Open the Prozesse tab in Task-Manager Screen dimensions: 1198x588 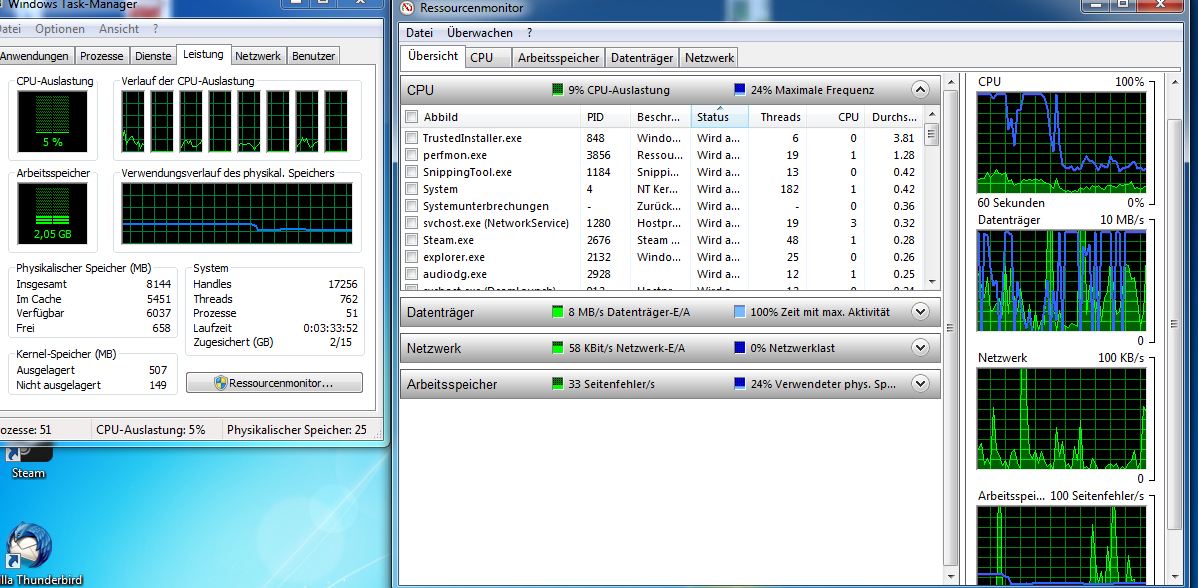tap(102, 56)
